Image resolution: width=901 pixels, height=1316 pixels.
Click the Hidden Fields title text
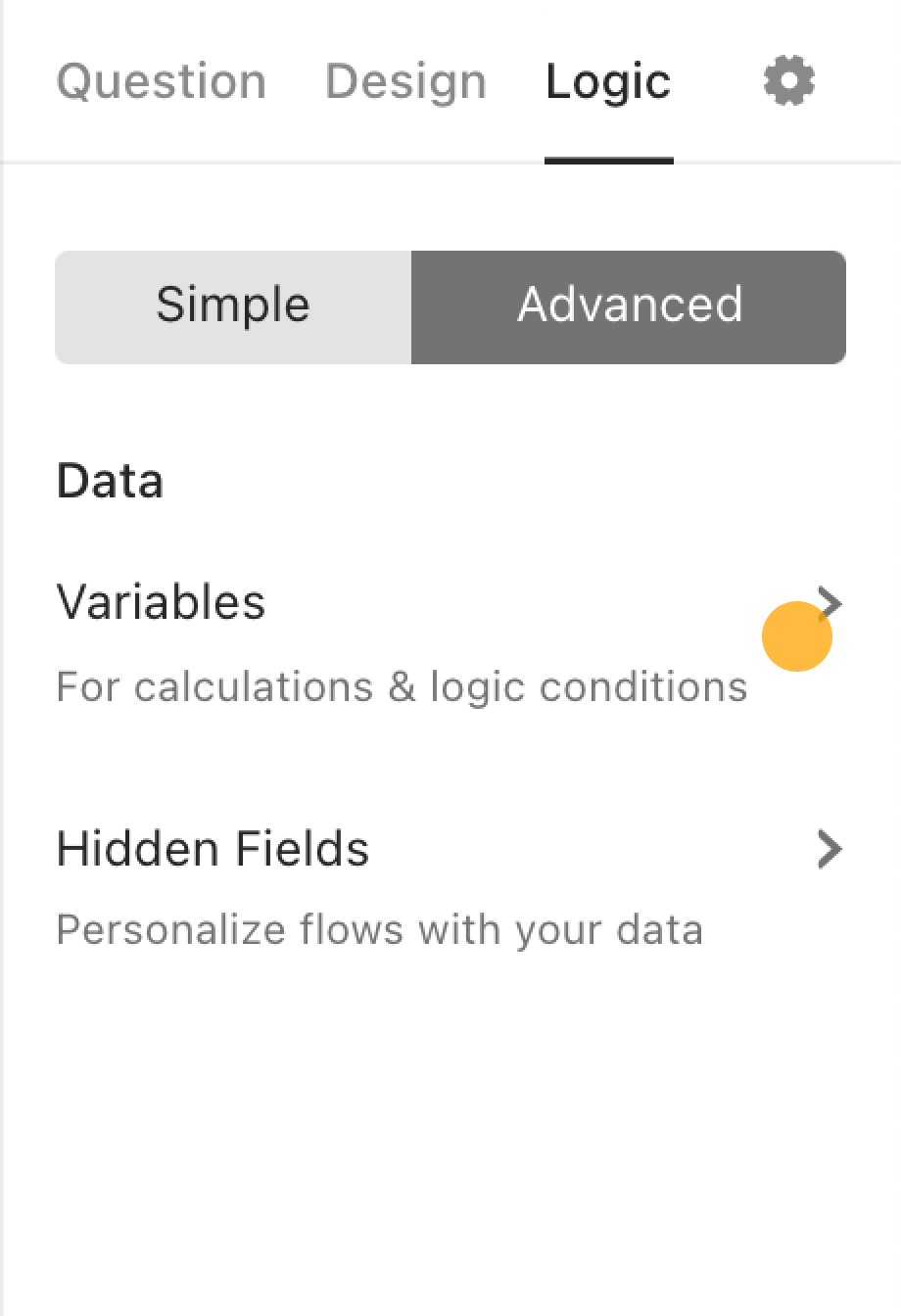pyautogui.click(x=213, y=849)
